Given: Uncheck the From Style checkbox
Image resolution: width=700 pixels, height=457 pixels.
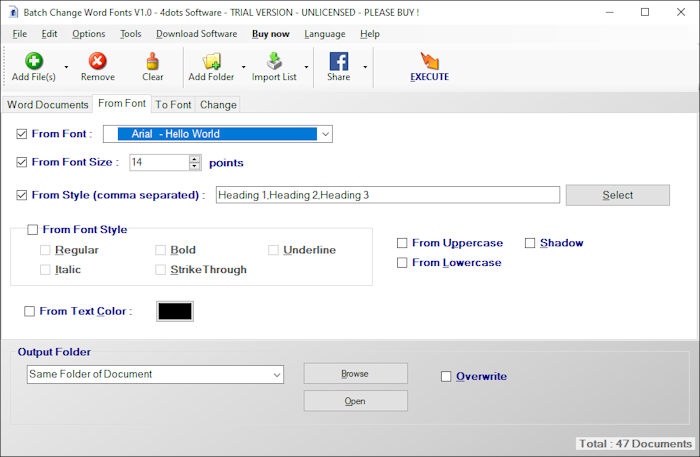Looking at the screenshot, I should [21, 195].
